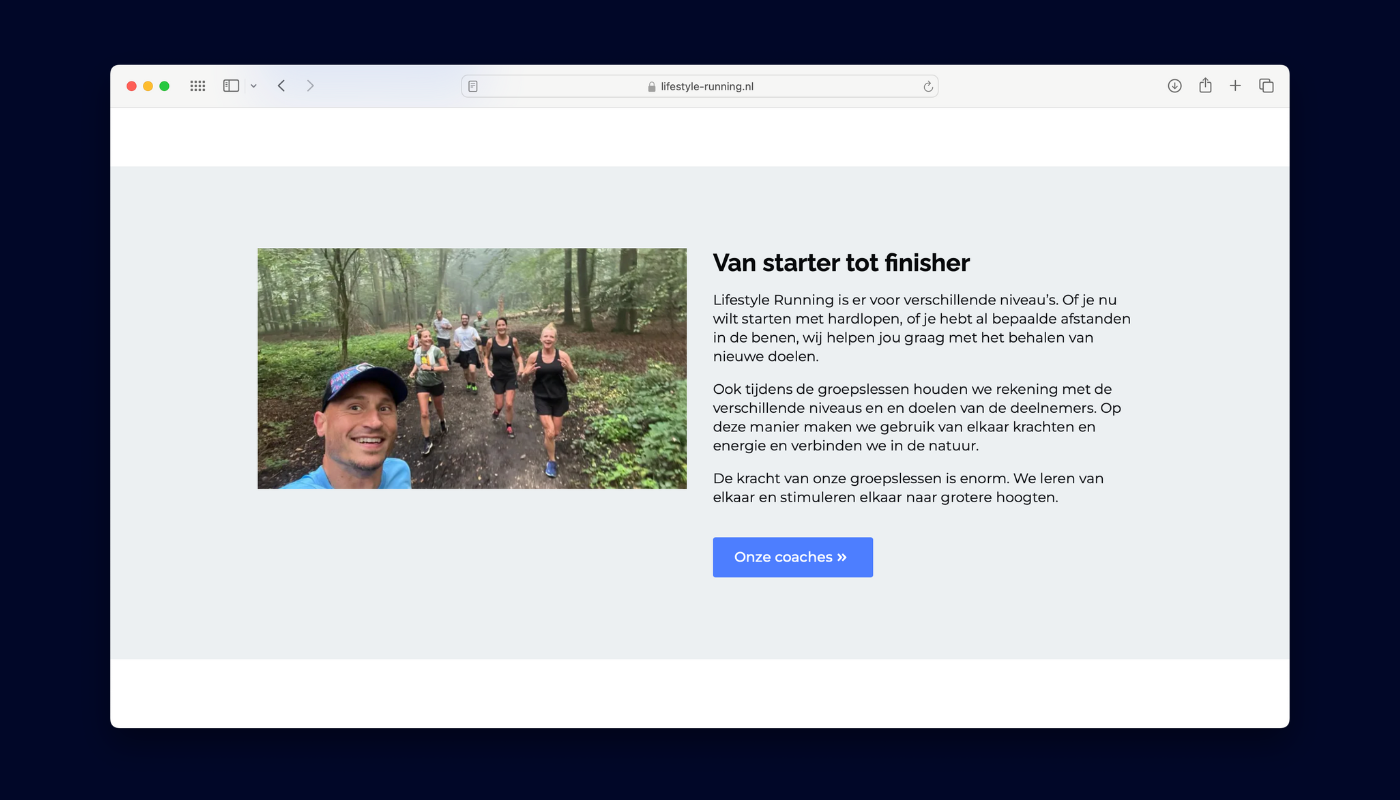This screenshot has width=1400, height=800.
Task: Reload the page with the refresh icon
Action: tap(928, 86)
